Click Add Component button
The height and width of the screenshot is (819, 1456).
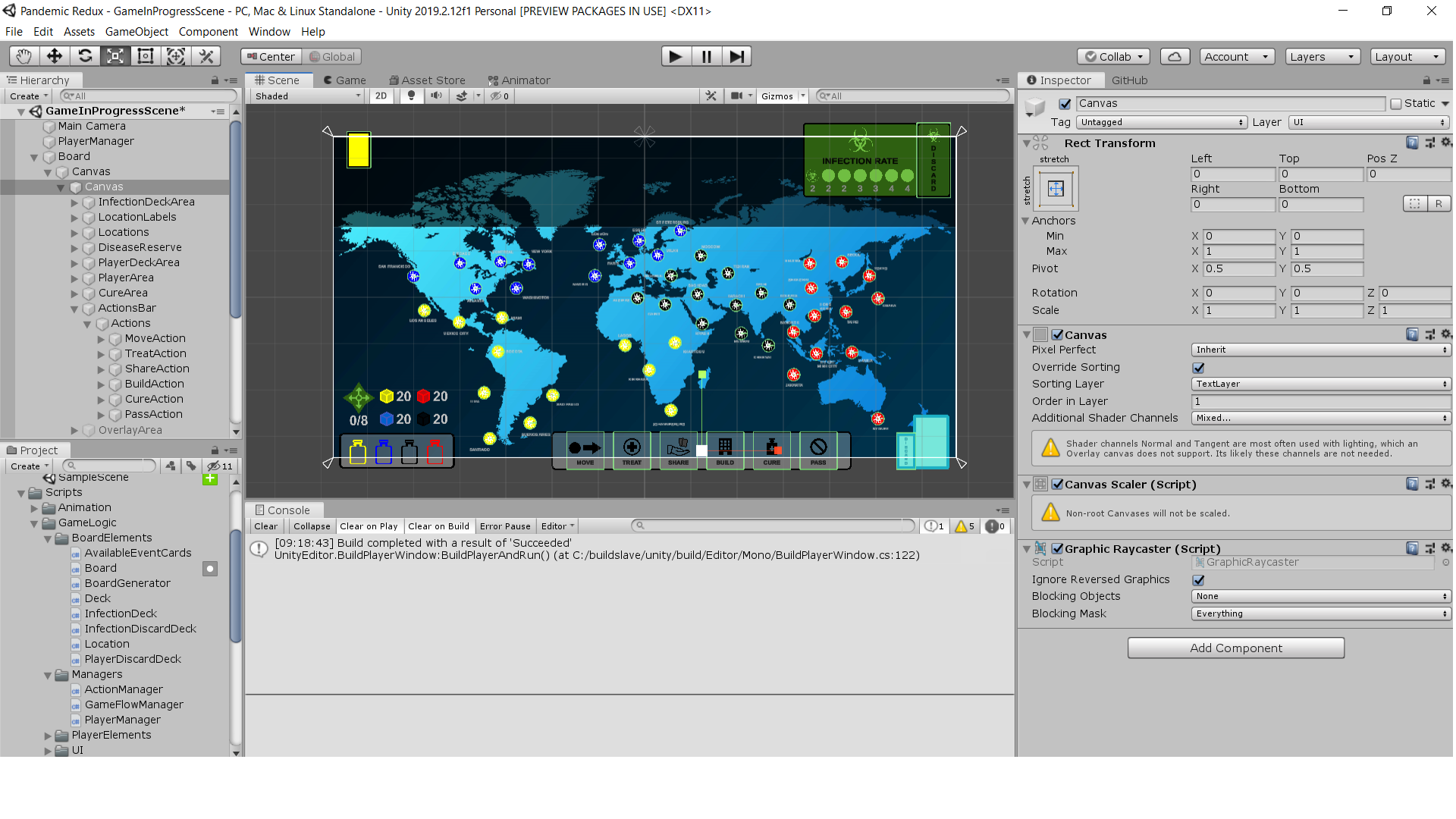coord(1235,648)
